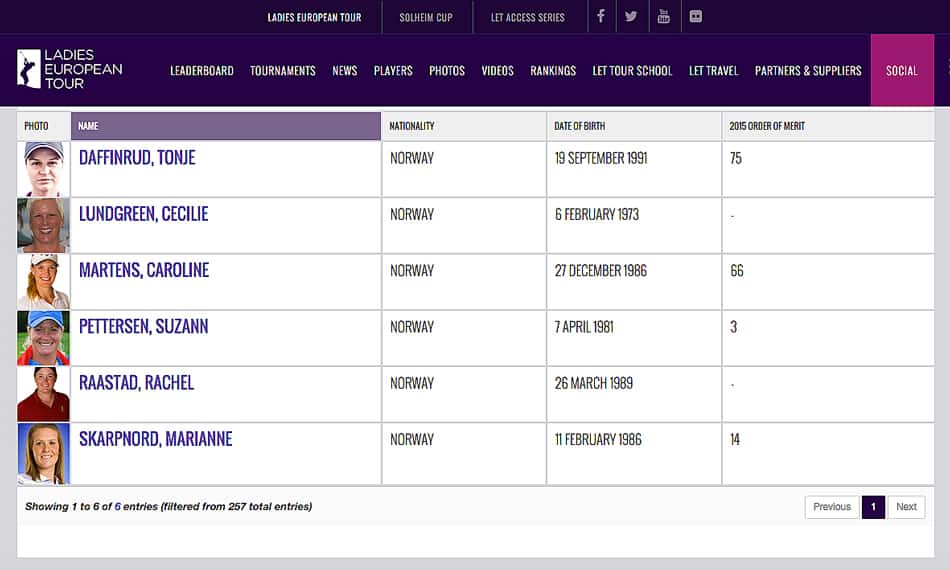The height and width of the screenshot is (570, 950).
Task: Sort table by the Name column header
Action: pos(226,126)
